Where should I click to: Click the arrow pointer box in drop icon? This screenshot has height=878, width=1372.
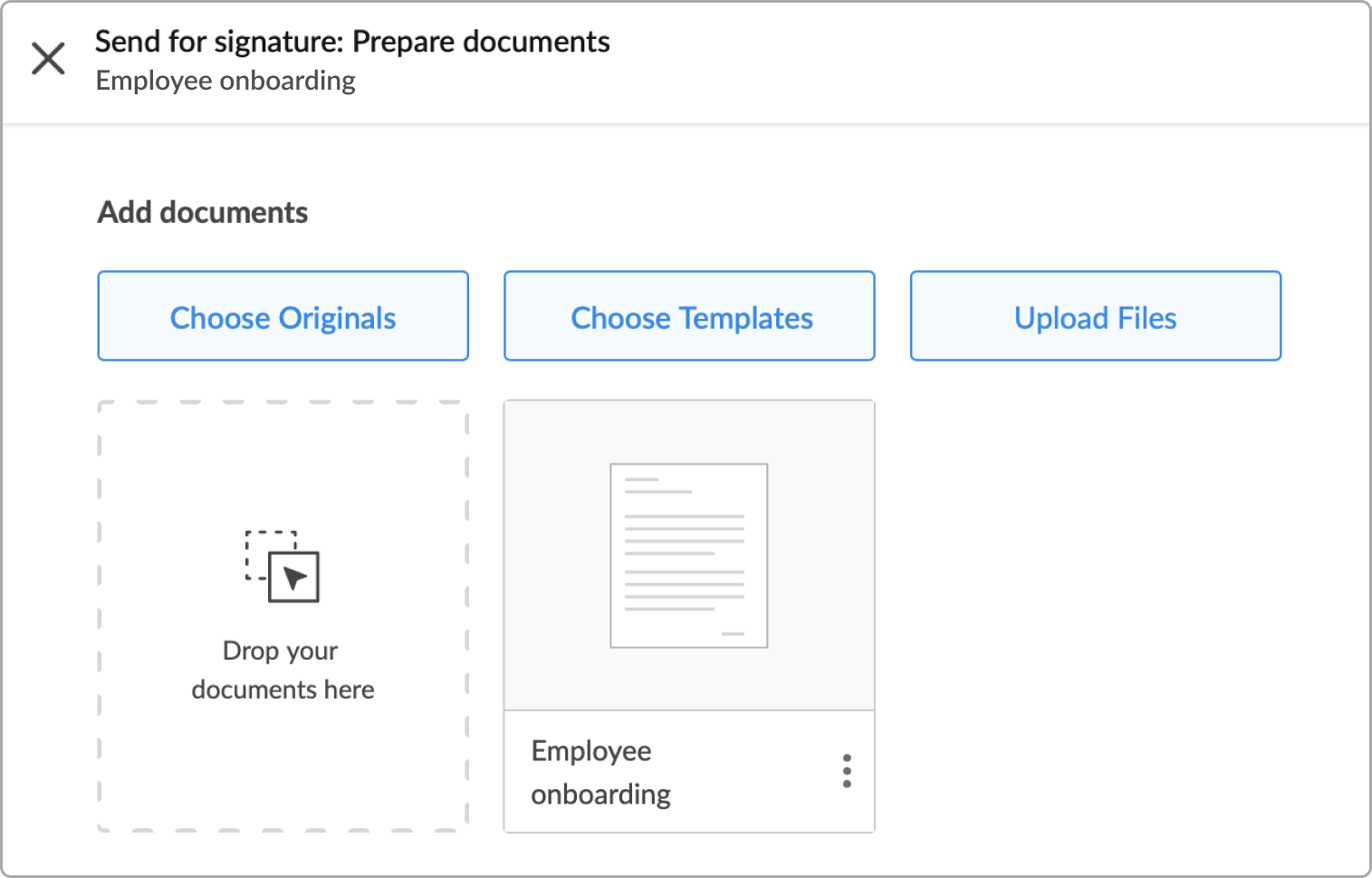click(294, 577)
